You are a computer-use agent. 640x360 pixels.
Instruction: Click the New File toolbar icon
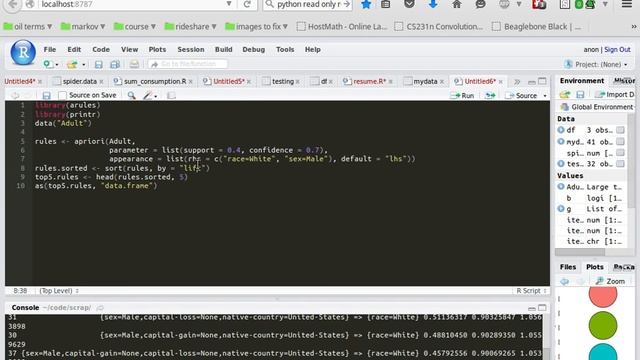48,64
